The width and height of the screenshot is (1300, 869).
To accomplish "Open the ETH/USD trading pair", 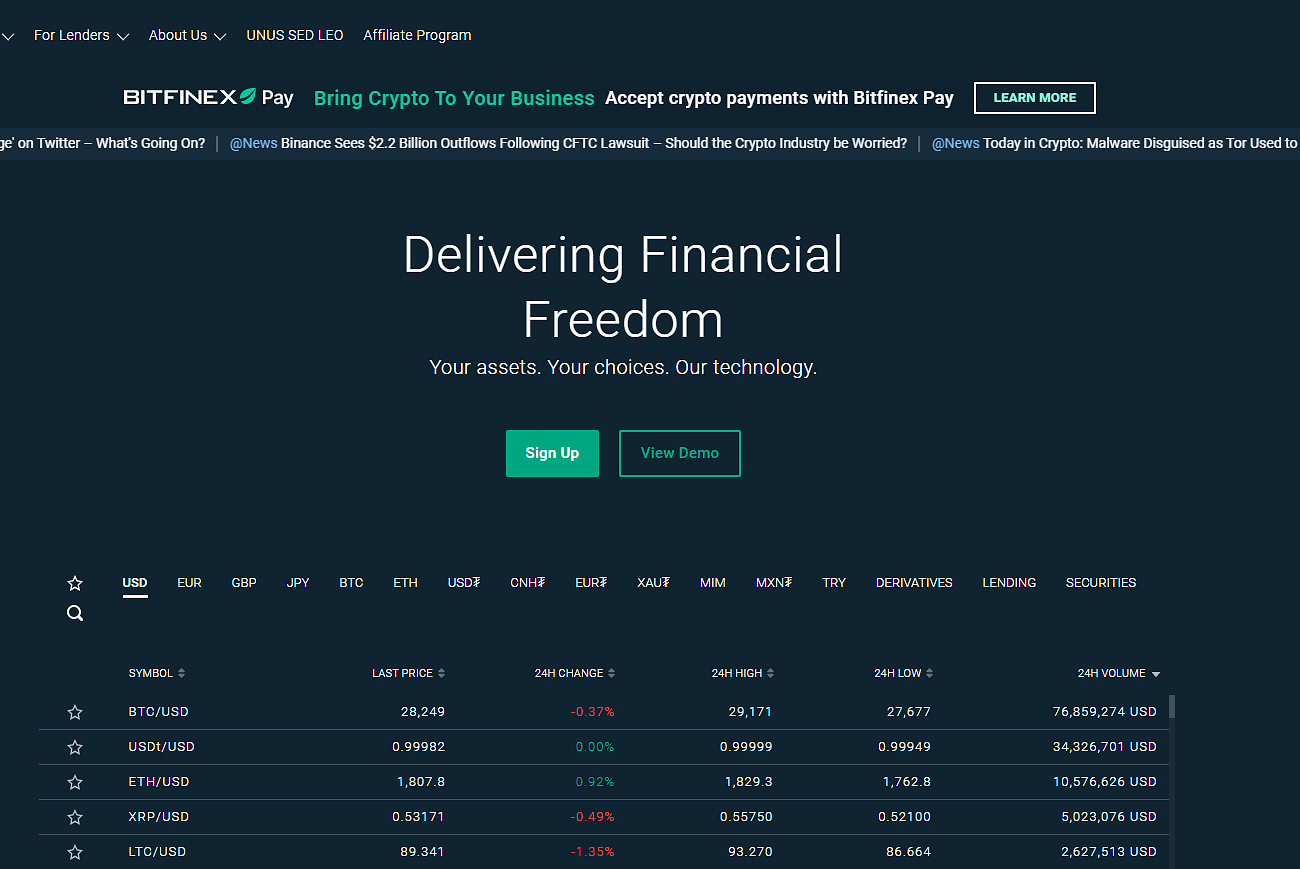I will (x=159, y=782).
